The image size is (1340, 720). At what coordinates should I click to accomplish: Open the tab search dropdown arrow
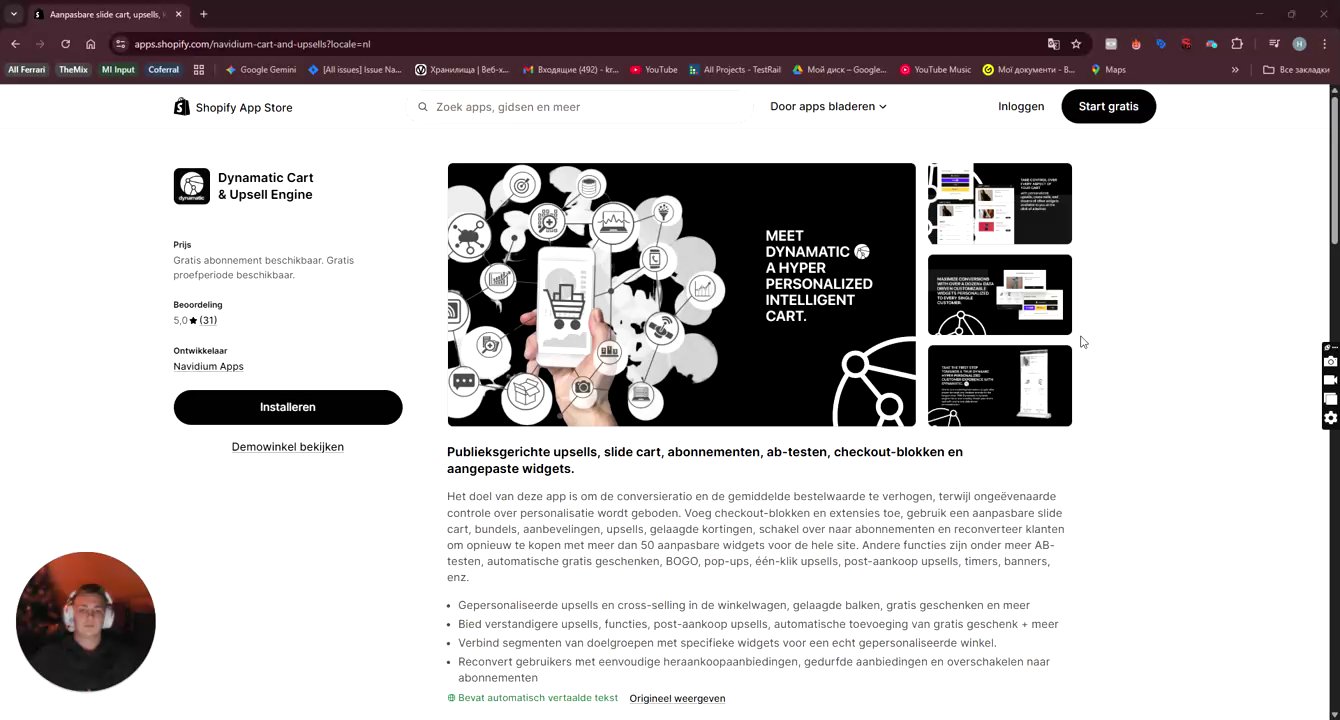13,14
